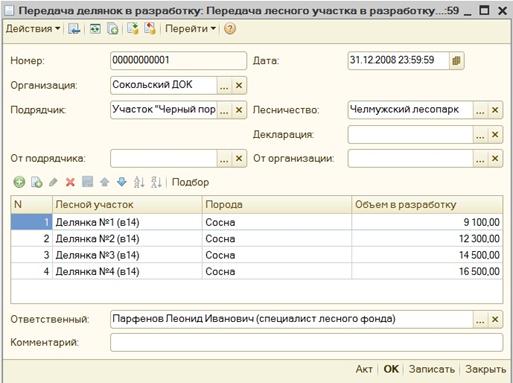Click the Дата input field
513x383 pixels.
pyautogui.click(x=398, y=61)
